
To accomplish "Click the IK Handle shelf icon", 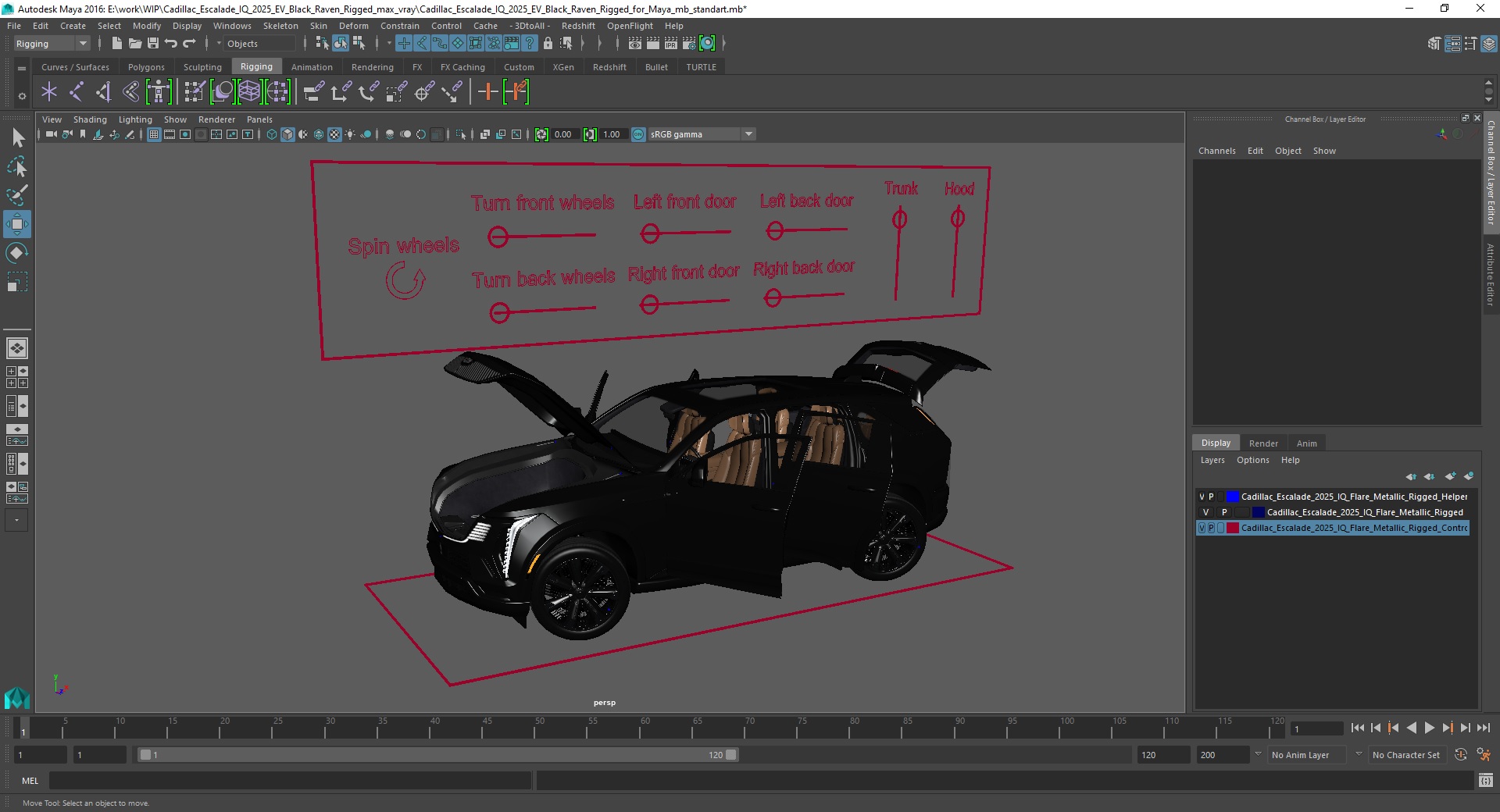I will point(104,92).
